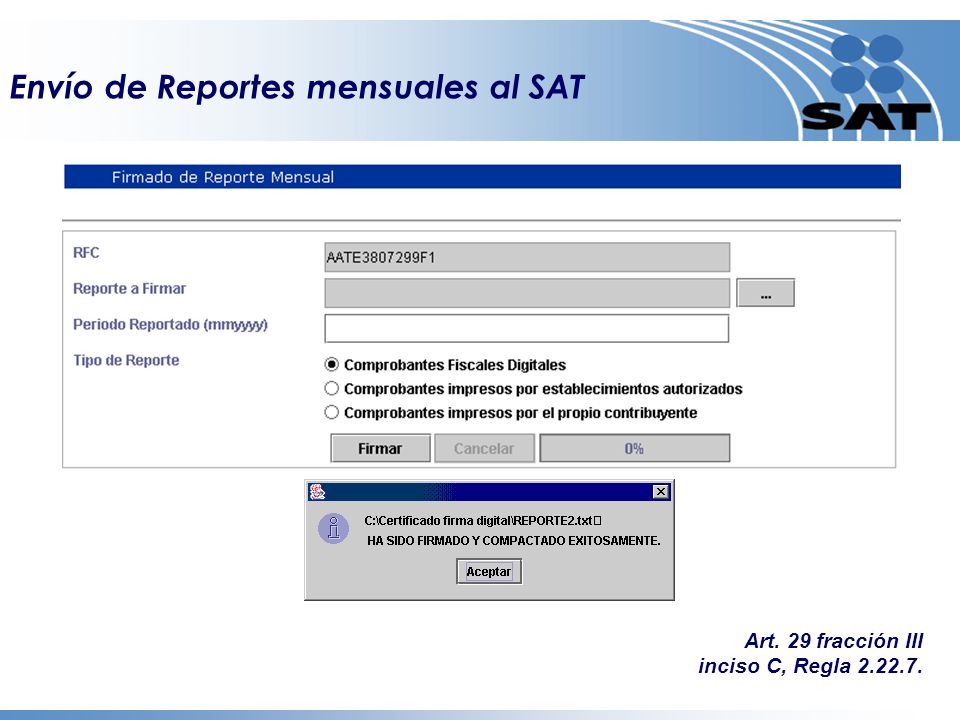
Task: Click the Reporte a Firmar field
Action: coord(527,293)
